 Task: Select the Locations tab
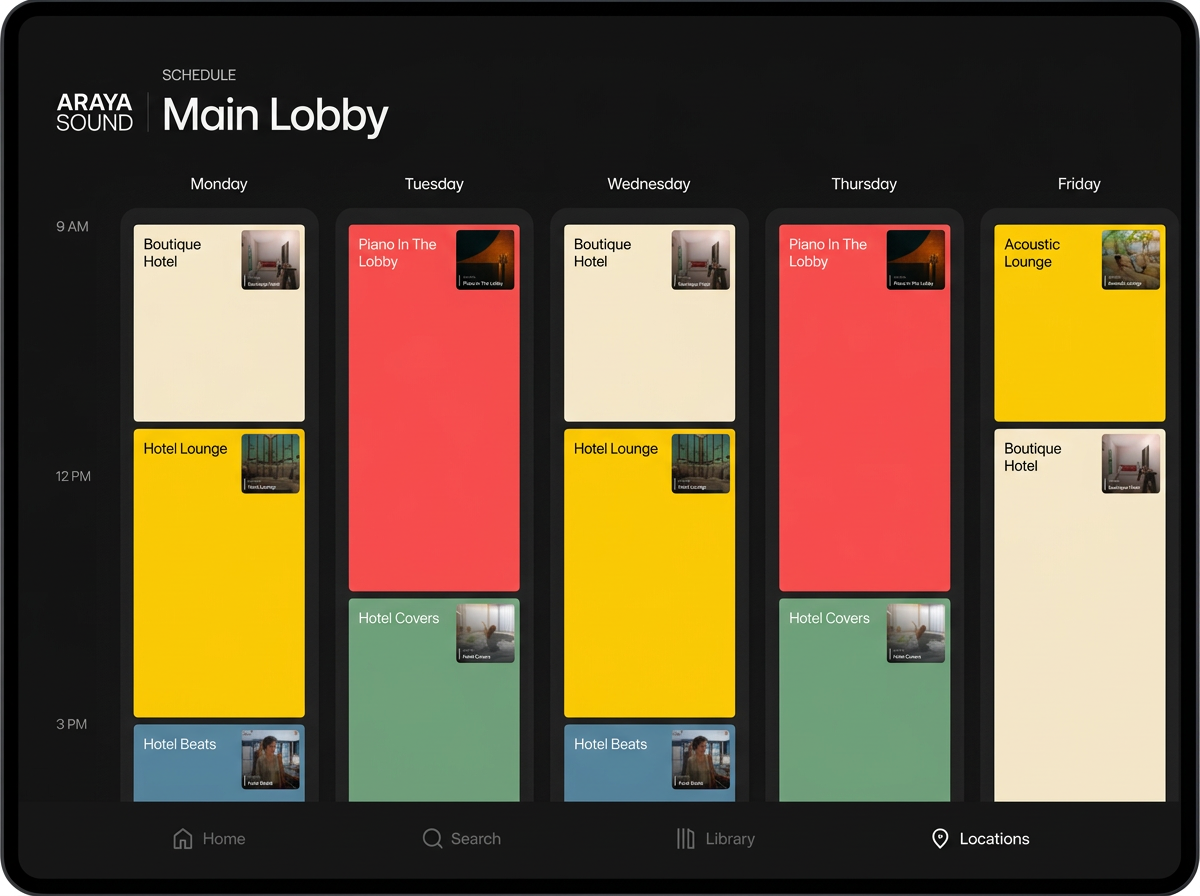[980, 838]
